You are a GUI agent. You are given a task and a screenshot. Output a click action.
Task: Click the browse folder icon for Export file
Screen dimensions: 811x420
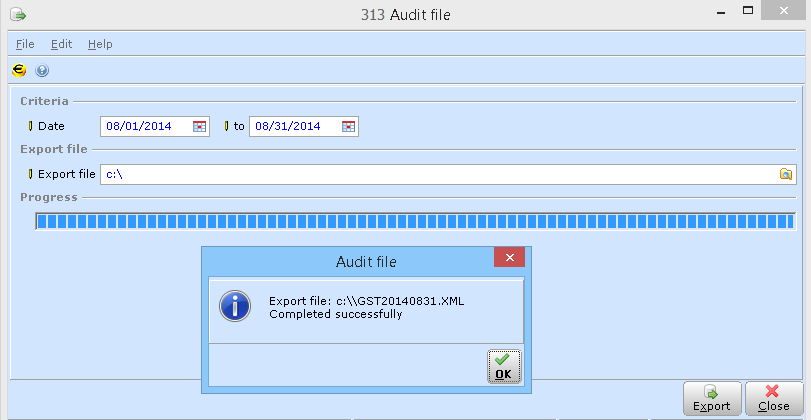(786, 174)
